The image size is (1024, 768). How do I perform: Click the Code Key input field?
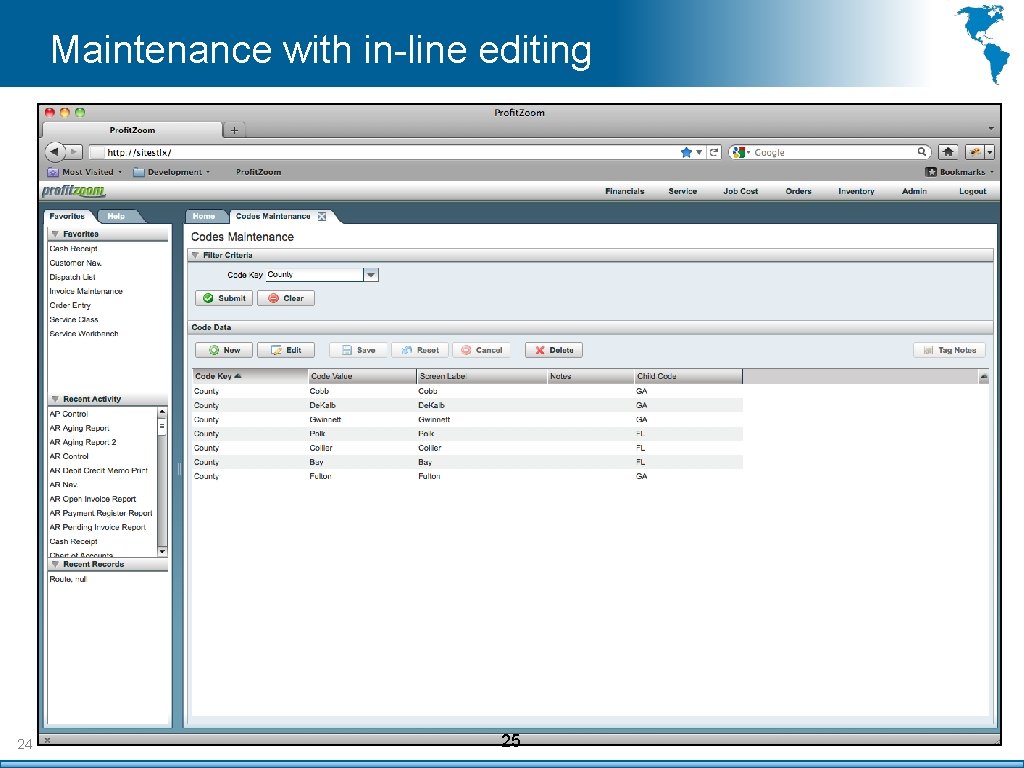(314, 275)
